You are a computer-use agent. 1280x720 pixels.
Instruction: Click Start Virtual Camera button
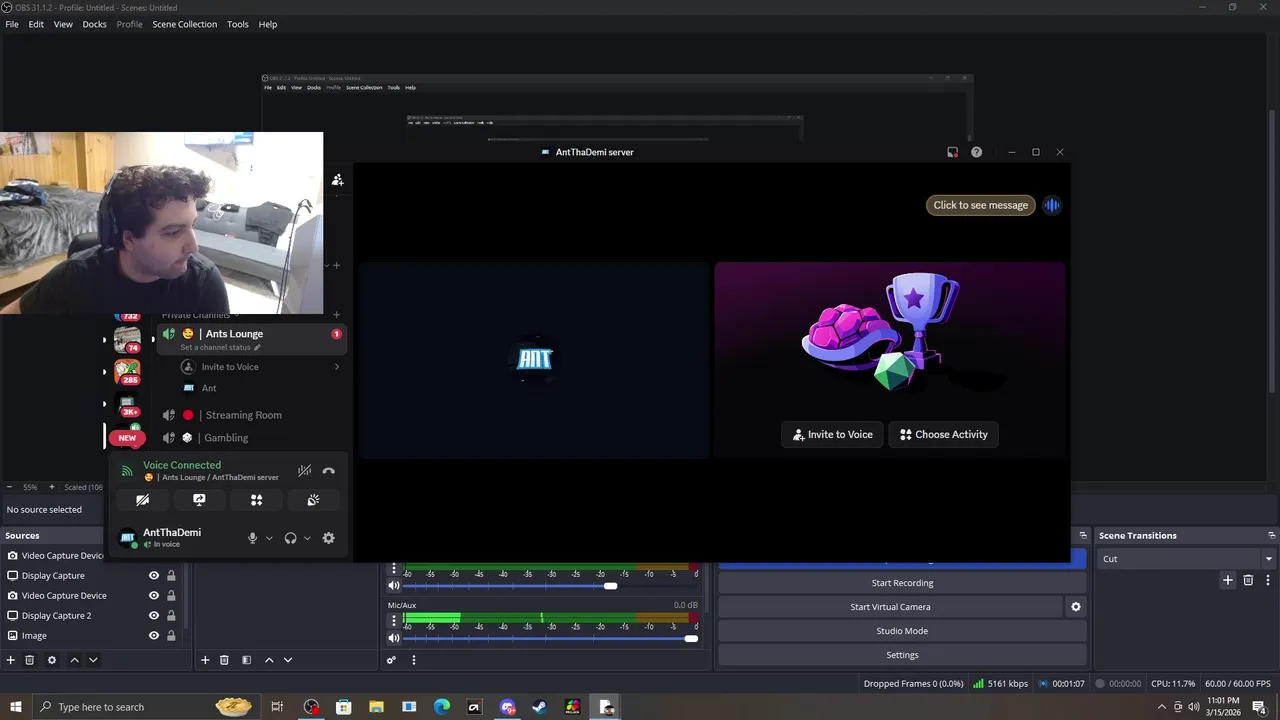click(890, 607)
